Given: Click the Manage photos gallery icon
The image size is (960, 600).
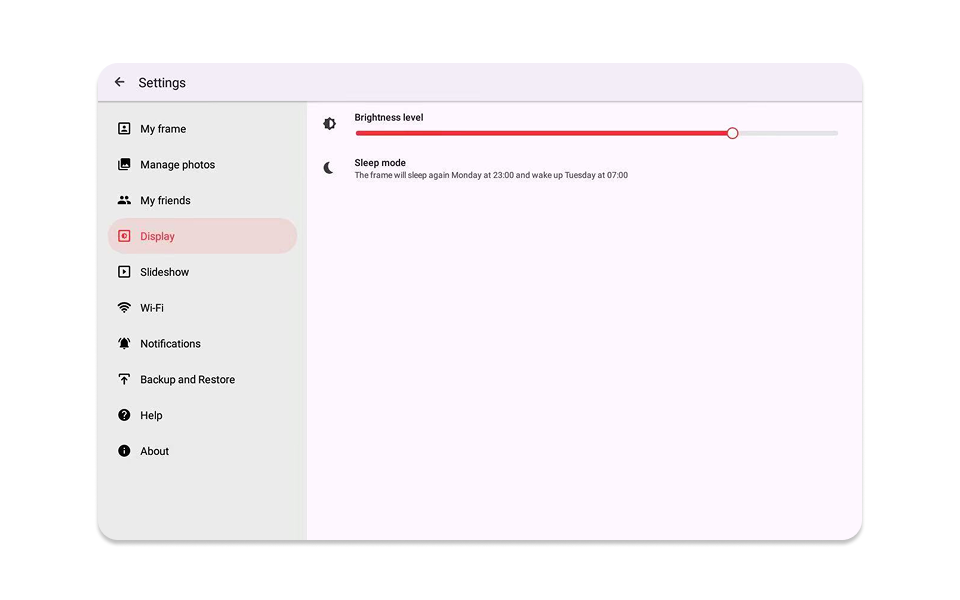Looking at the screenshot, I should pos(124,165).
